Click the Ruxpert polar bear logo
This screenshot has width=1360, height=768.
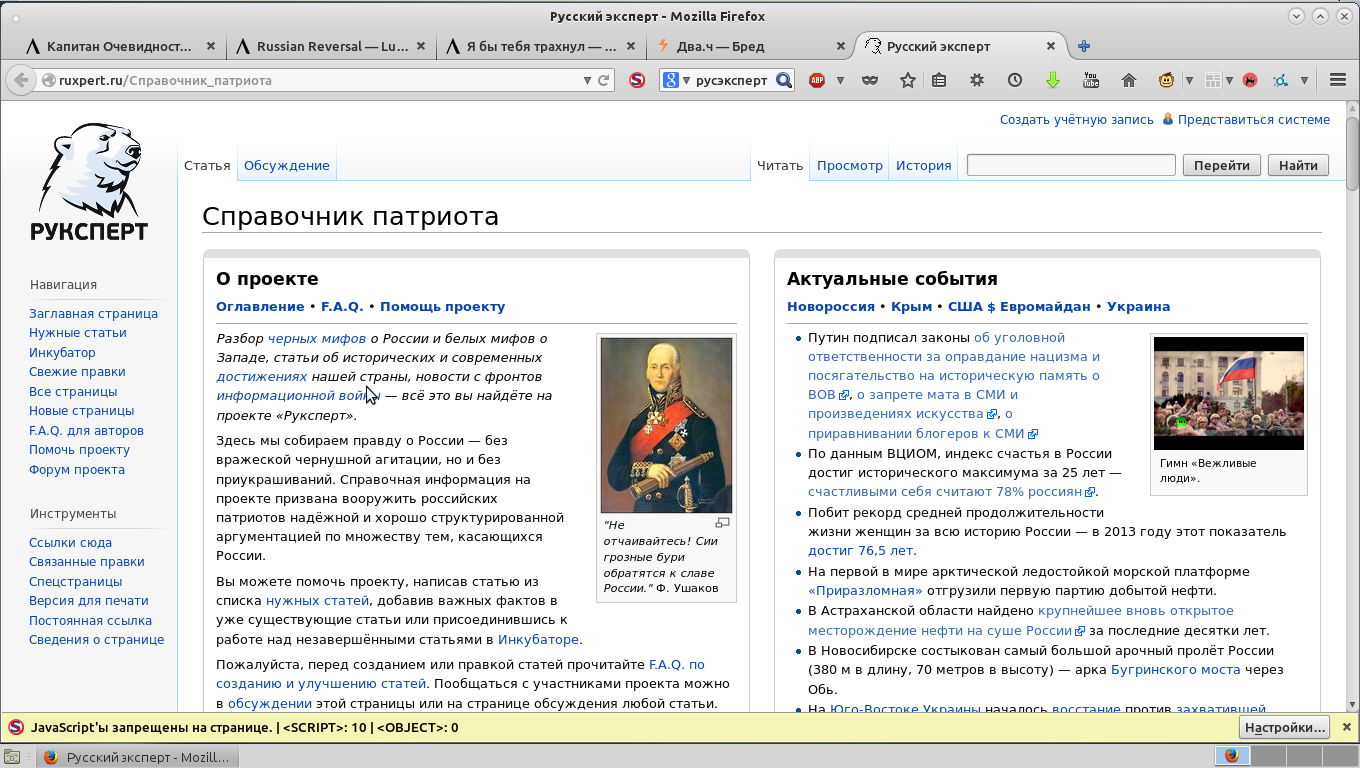(x=89, y=182)
